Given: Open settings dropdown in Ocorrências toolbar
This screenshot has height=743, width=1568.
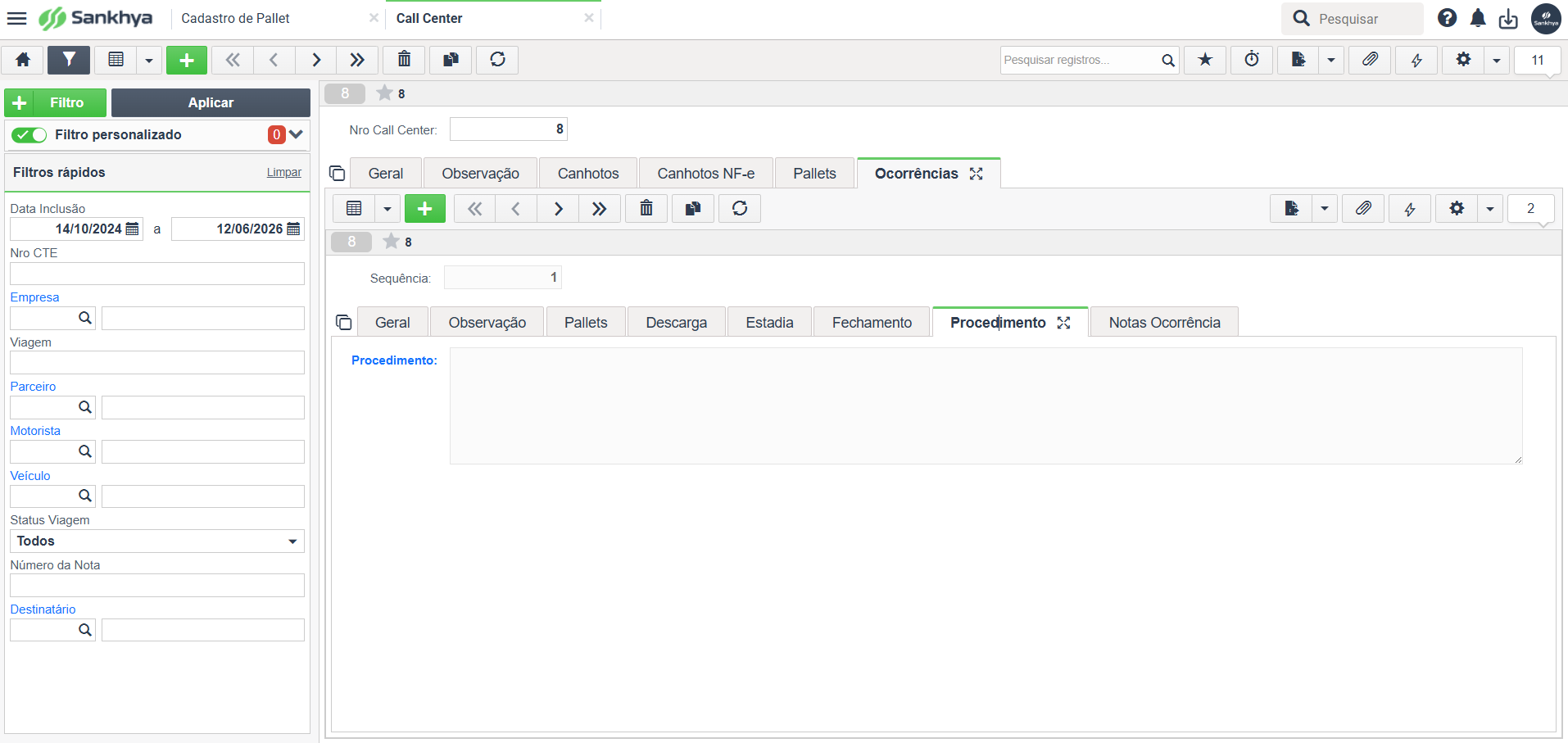Looking at the screenshot, I should tap(1489, 209).
